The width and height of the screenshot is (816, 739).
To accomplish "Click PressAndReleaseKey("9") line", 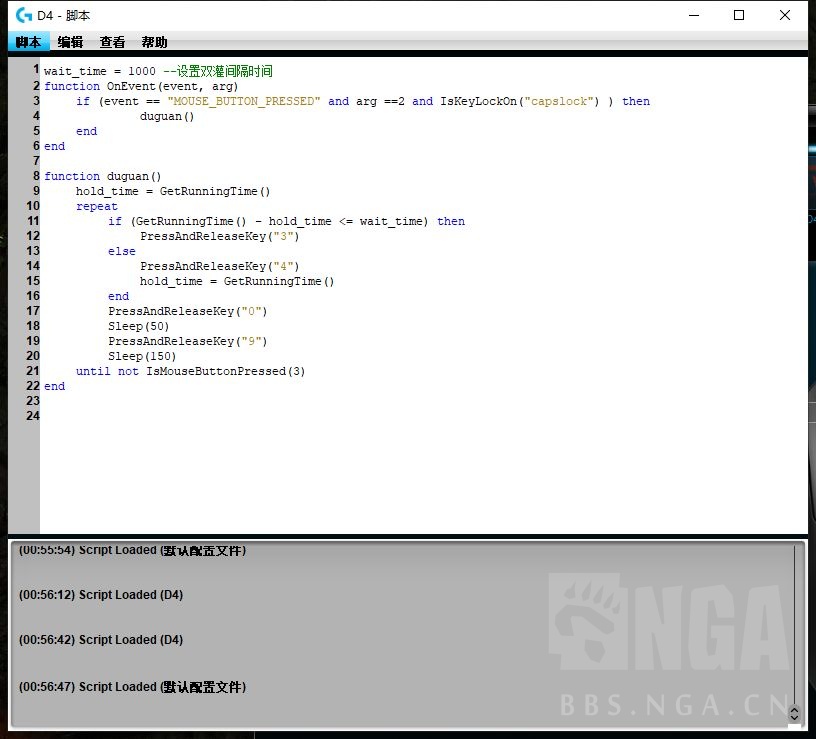I will 187,341.
